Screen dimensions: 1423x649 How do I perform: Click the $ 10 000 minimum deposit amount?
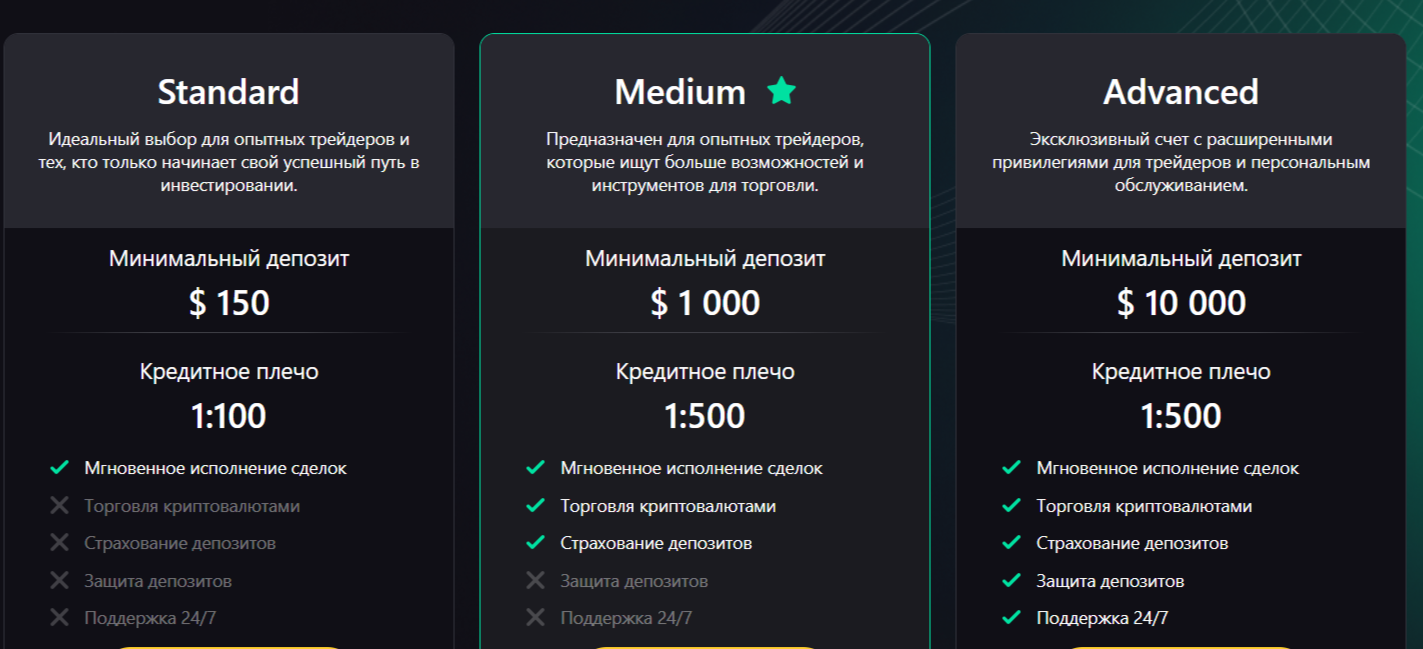click(x=1181, y=303)
